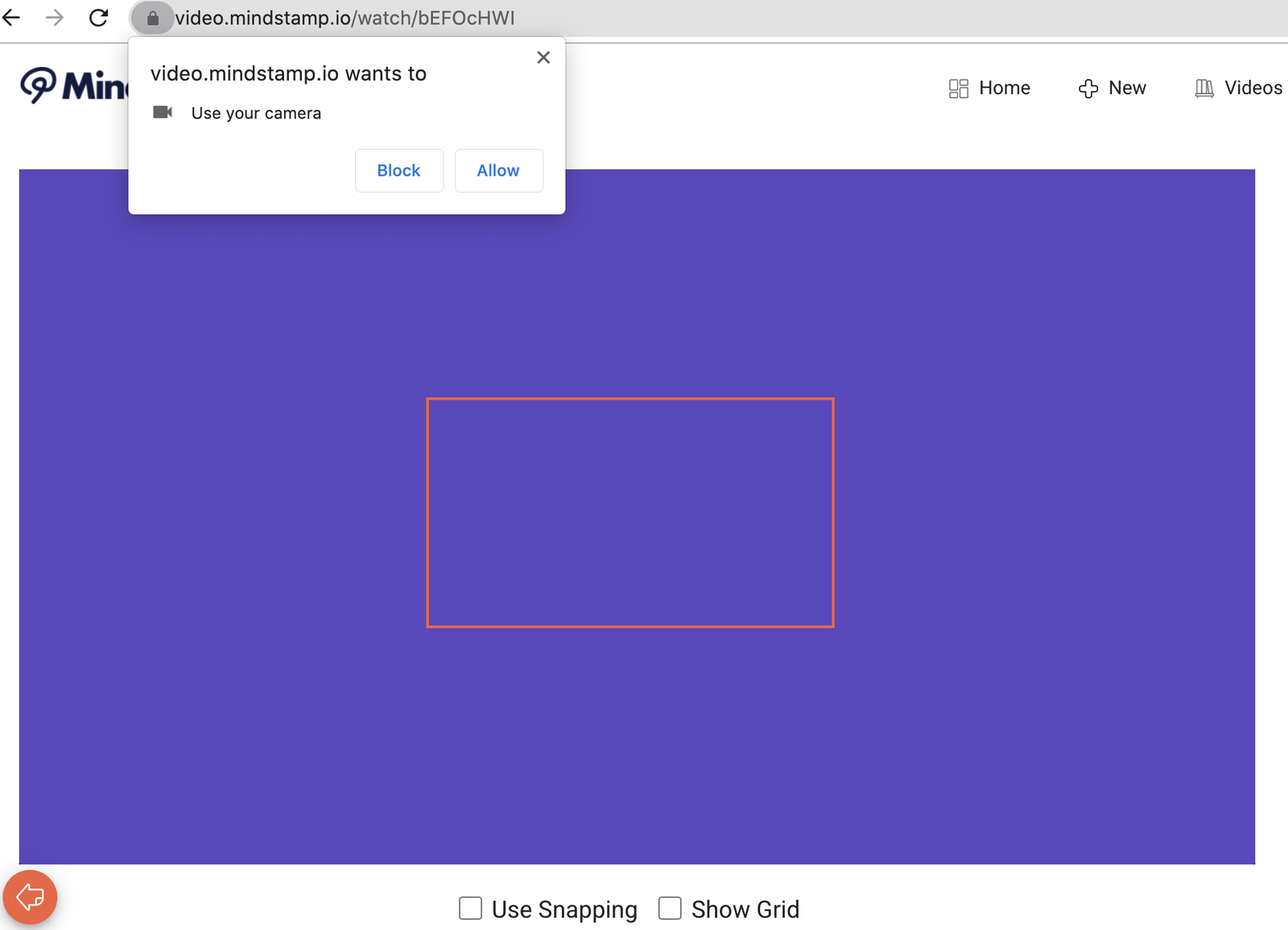Open site info via the lock icon
Screen dimensions: 1288x930
click(152, 18)
